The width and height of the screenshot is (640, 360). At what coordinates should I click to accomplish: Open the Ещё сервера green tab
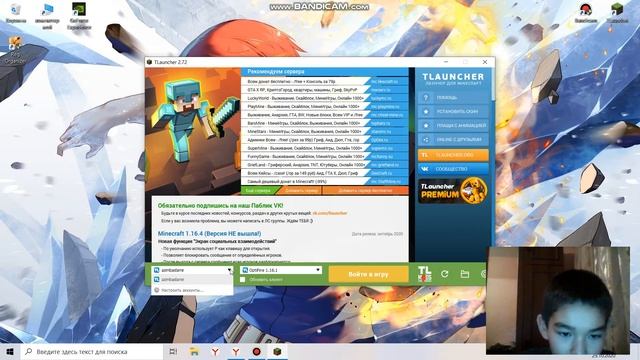(259, 191)
